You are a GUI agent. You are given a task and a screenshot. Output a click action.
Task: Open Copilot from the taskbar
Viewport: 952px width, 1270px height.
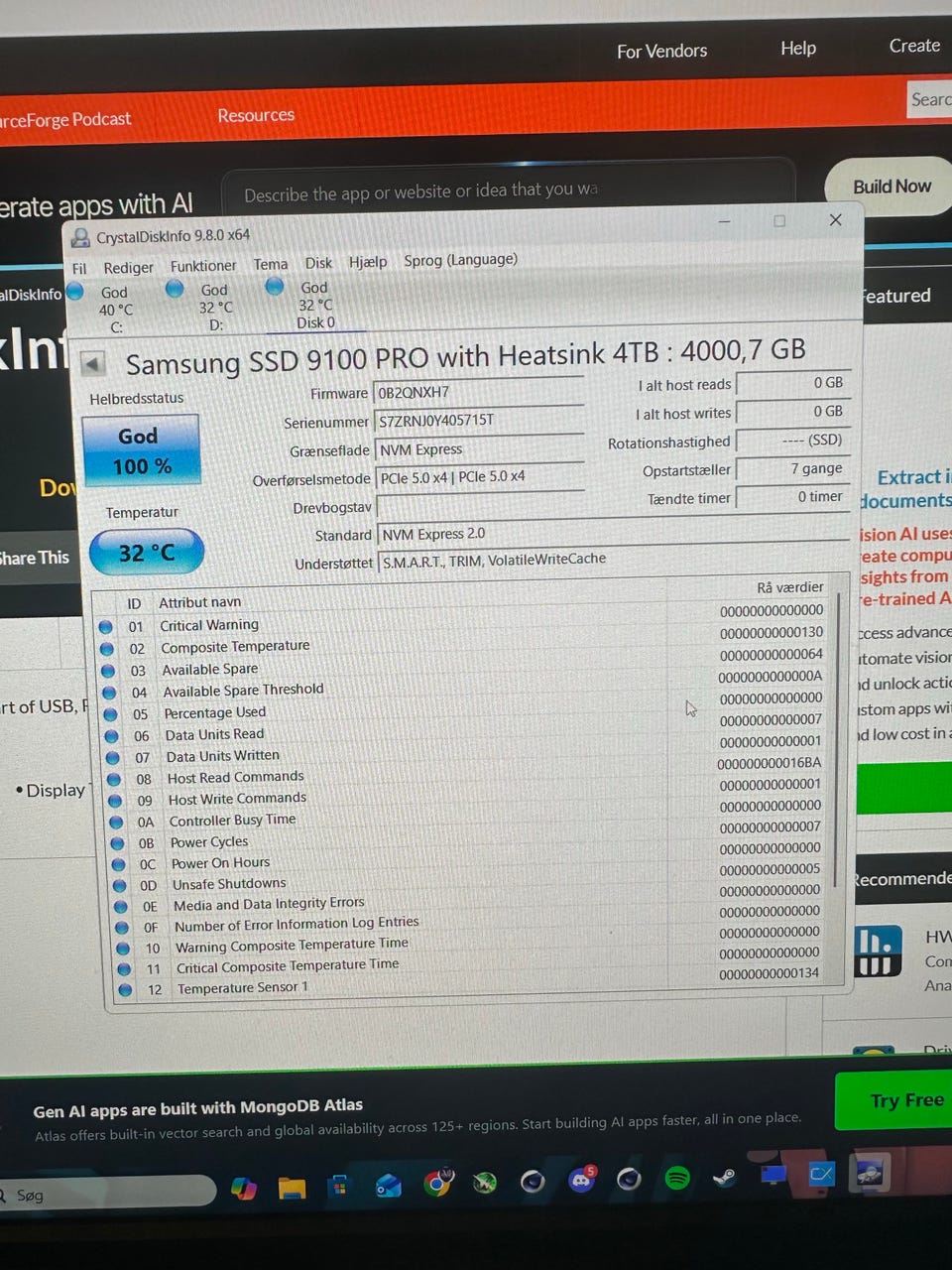[243, 1188]
